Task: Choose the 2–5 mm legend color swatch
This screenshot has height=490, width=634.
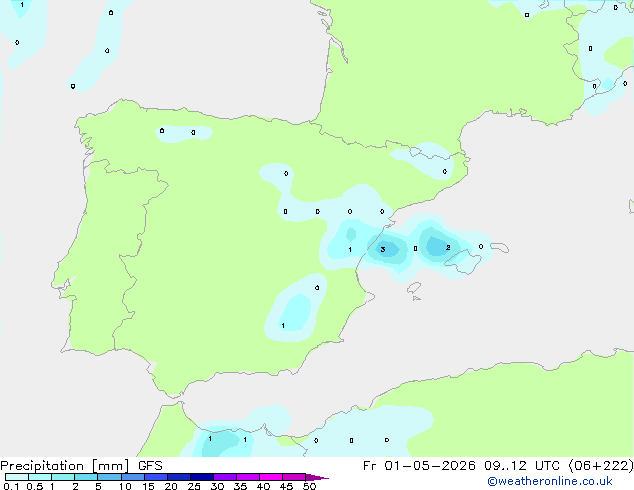Action: 86,477
